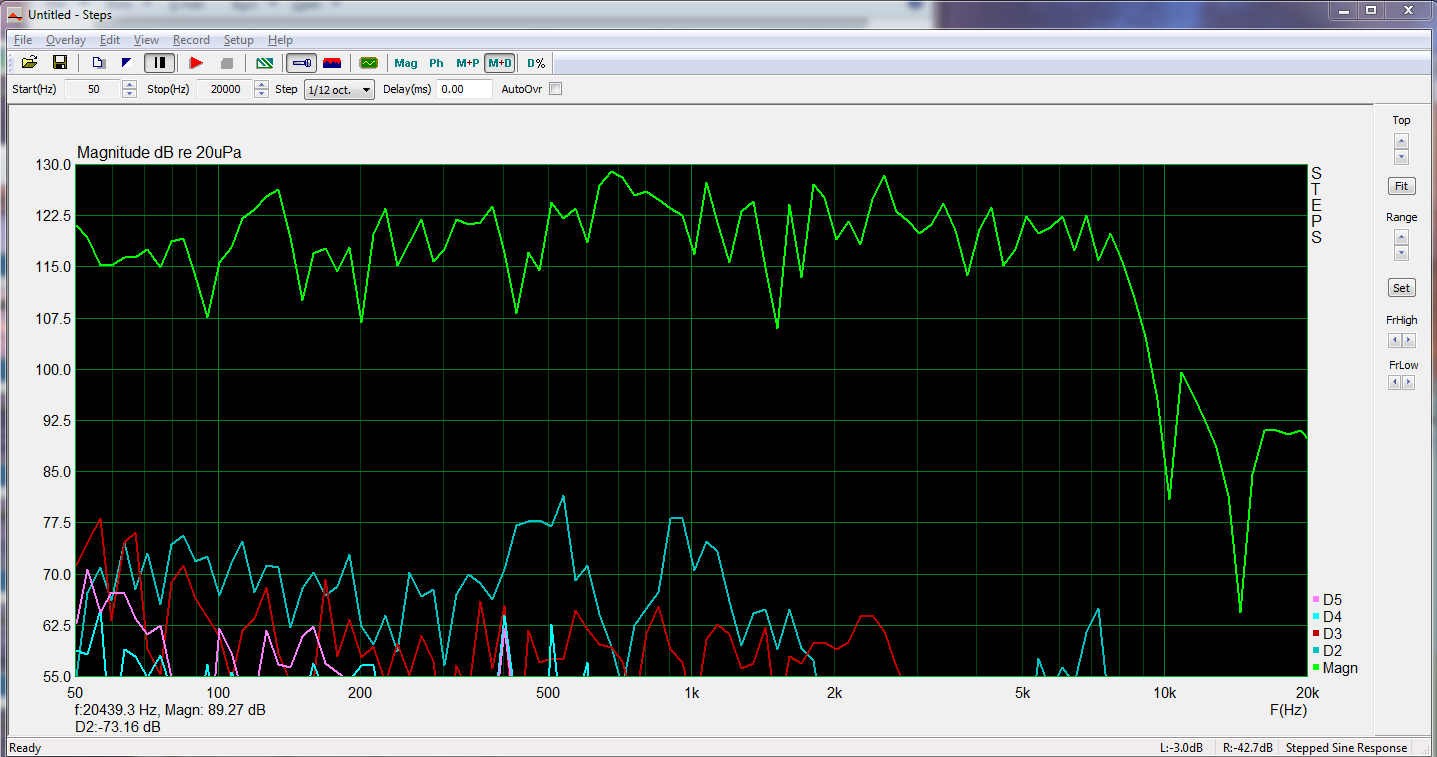Viewport: 1437px width, 757px height.
Task: Click the Open file folder icon
Action: [x=30, y=63]
